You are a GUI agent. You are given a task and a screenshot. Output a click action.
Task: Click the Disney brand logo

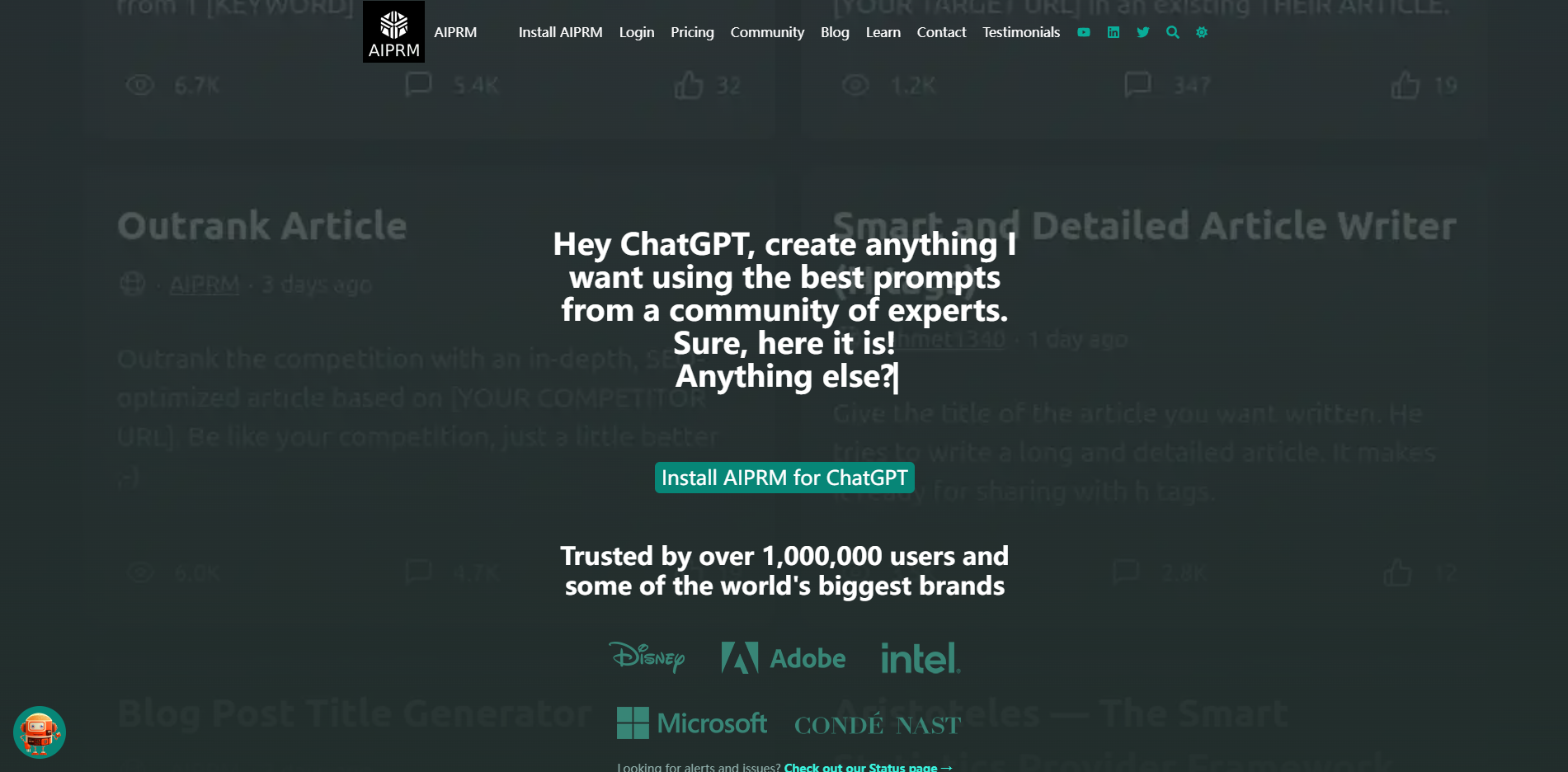(x=647, y=657)
